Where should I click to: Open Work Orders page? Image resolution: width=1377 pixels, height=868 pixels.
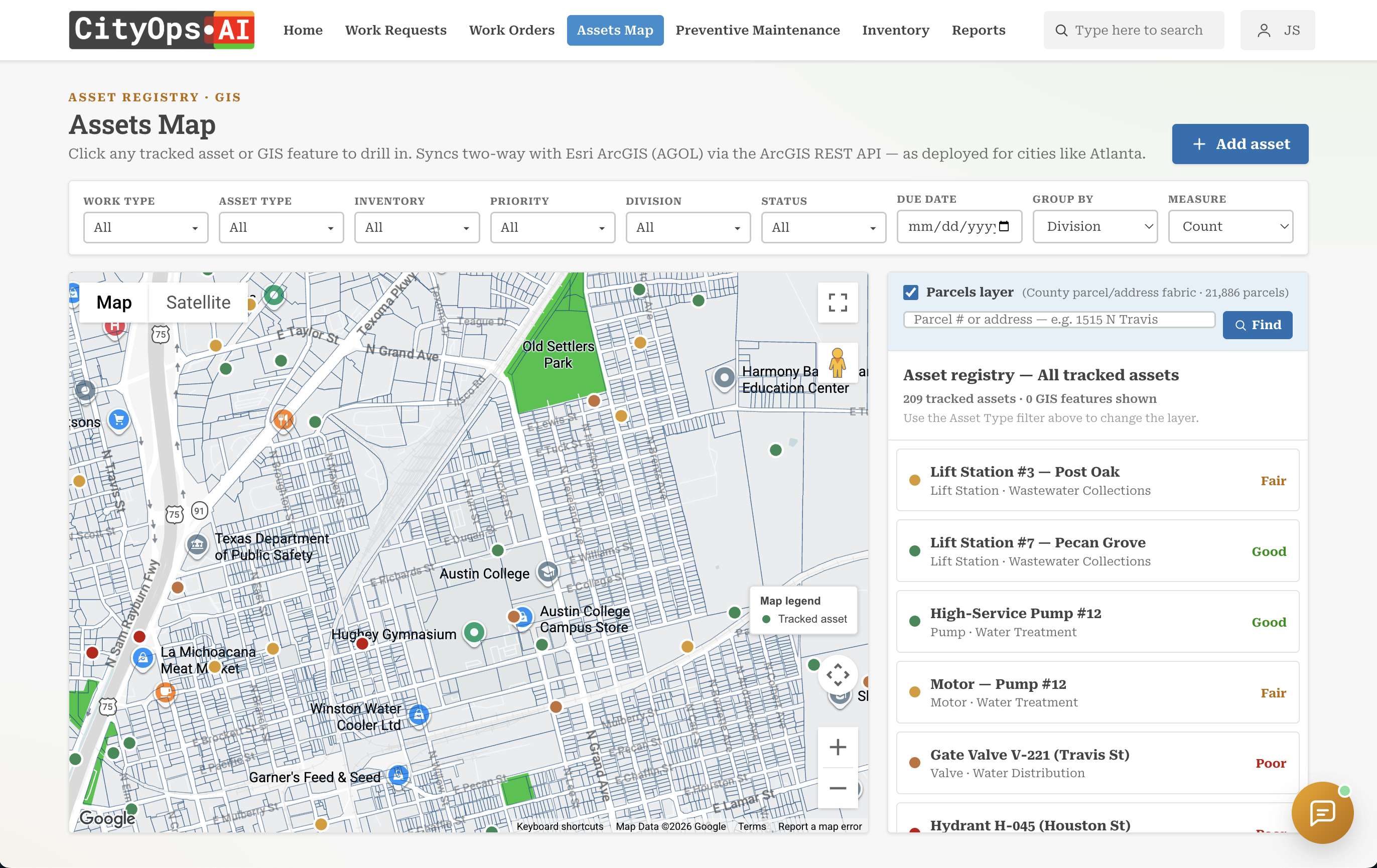[x=512, y=30]
